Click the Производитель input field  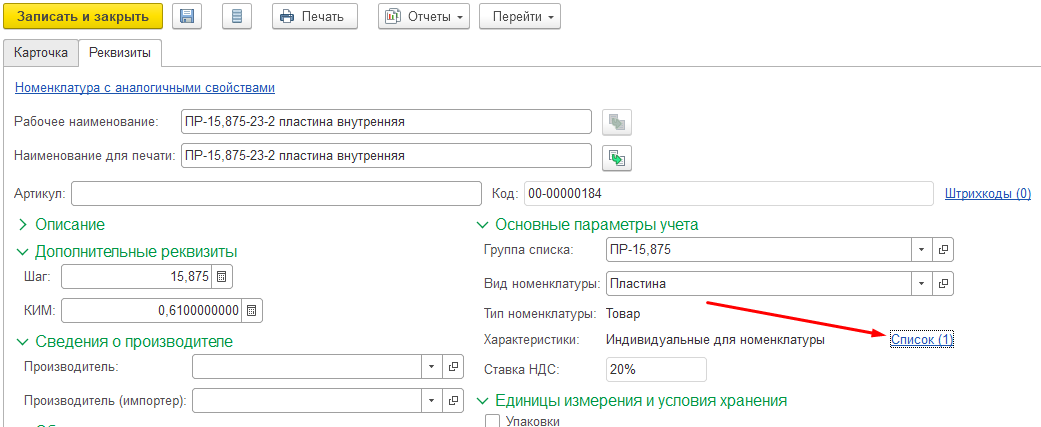tap(307, 367)
